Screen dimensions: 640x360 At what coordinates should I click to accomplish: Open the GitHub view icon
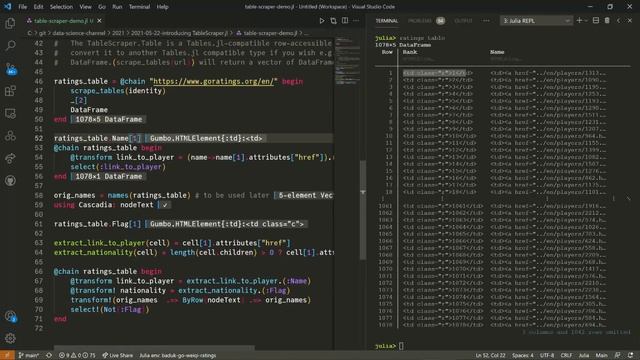[x=10, y=180]
